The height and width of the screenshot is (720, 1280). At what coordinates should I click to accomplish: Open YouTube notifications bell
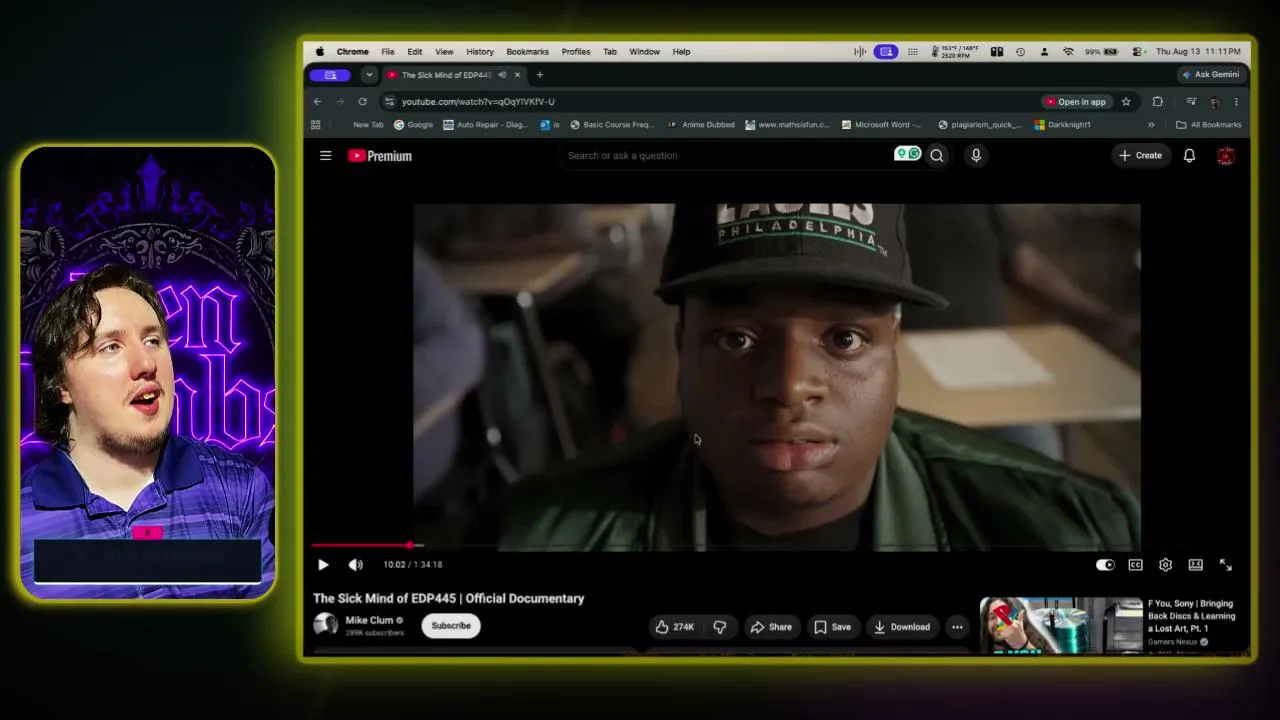1189,155
